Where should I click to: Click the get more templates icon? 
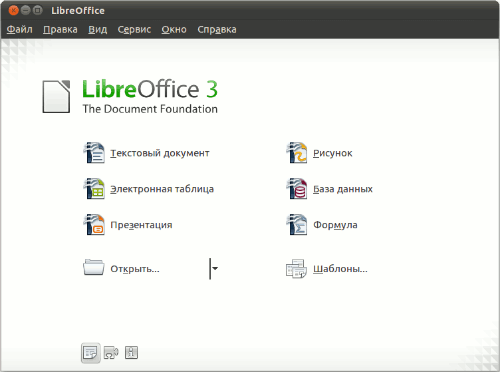(x=90, y=353)
